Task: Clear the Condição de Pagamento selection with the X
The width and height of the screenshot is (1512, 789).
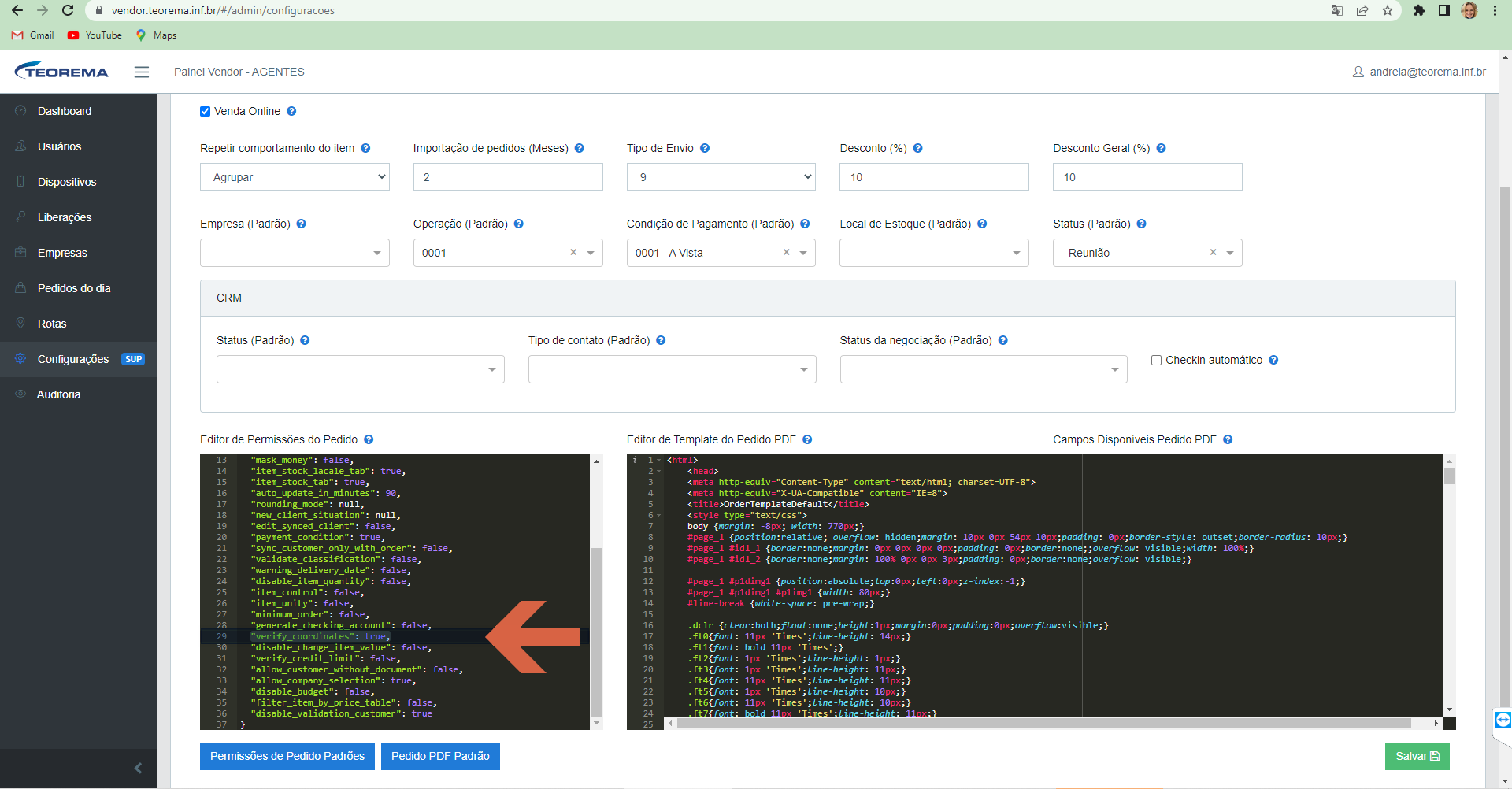Action: (x=786, y=252)
